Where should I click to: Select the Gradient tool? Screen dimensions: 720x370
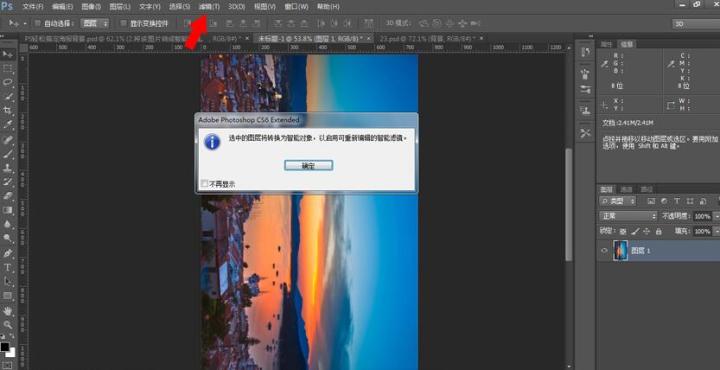8,210
